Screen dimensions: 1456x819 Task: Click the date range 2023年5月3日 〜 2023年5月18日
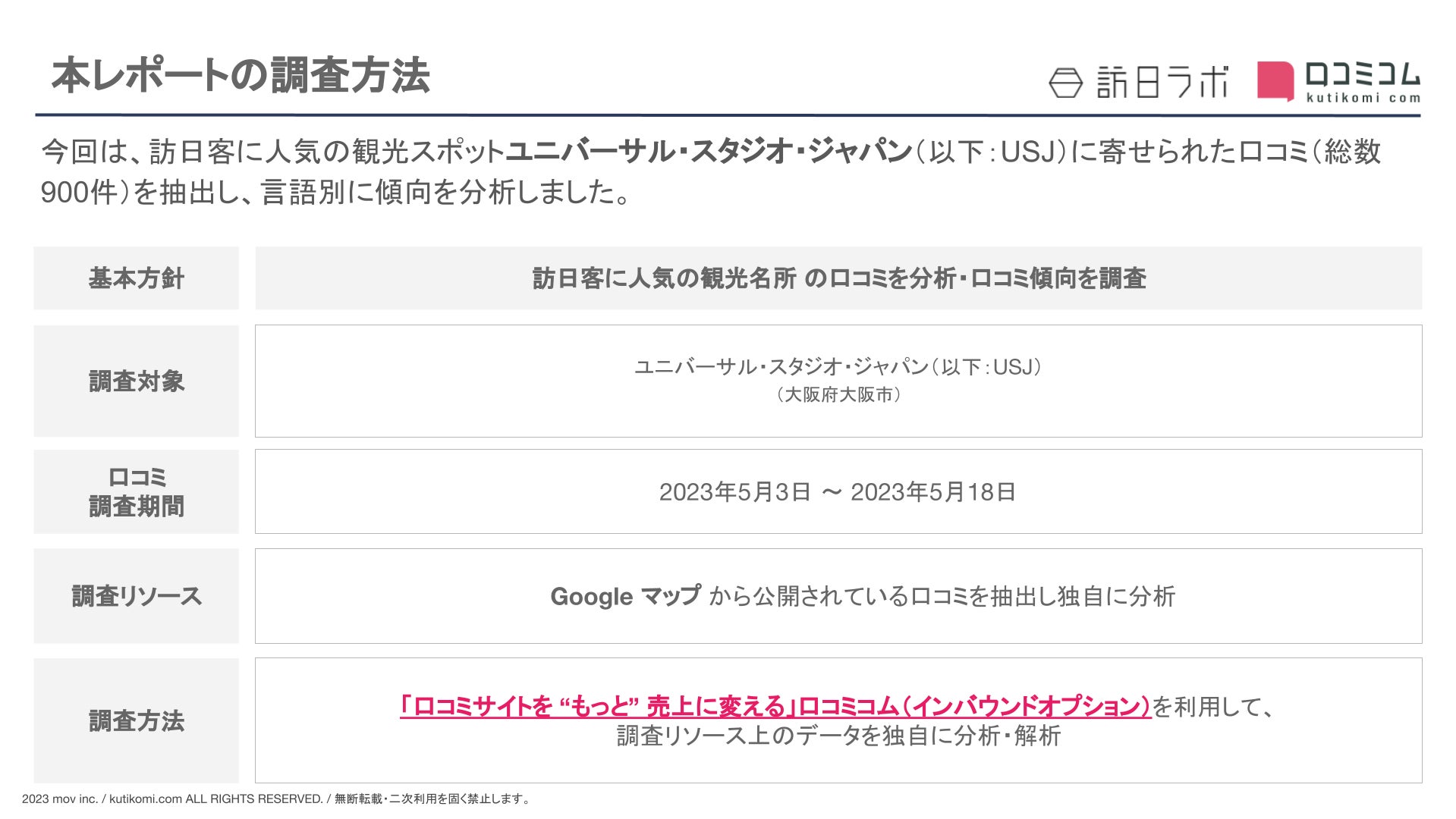pyautogui.click(x=838, y=492)
